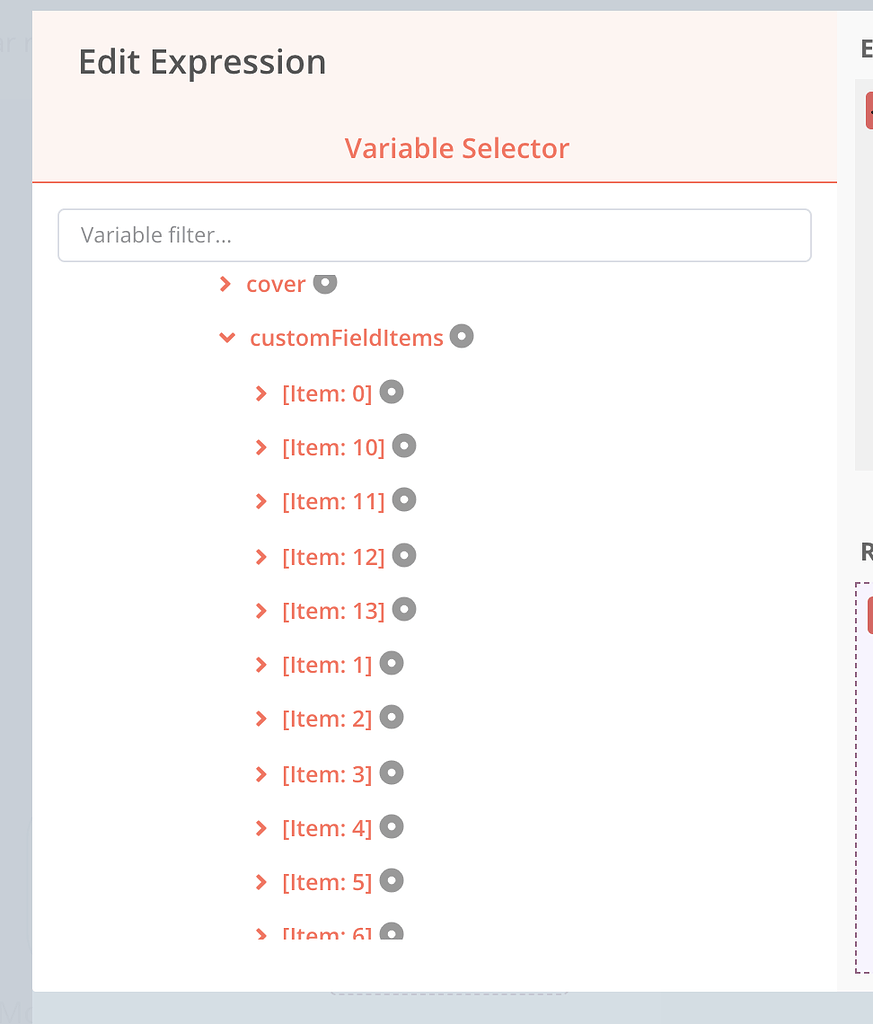
Task: Click the circle icon beside customFieldItems
Action: [x=461, y=337]
